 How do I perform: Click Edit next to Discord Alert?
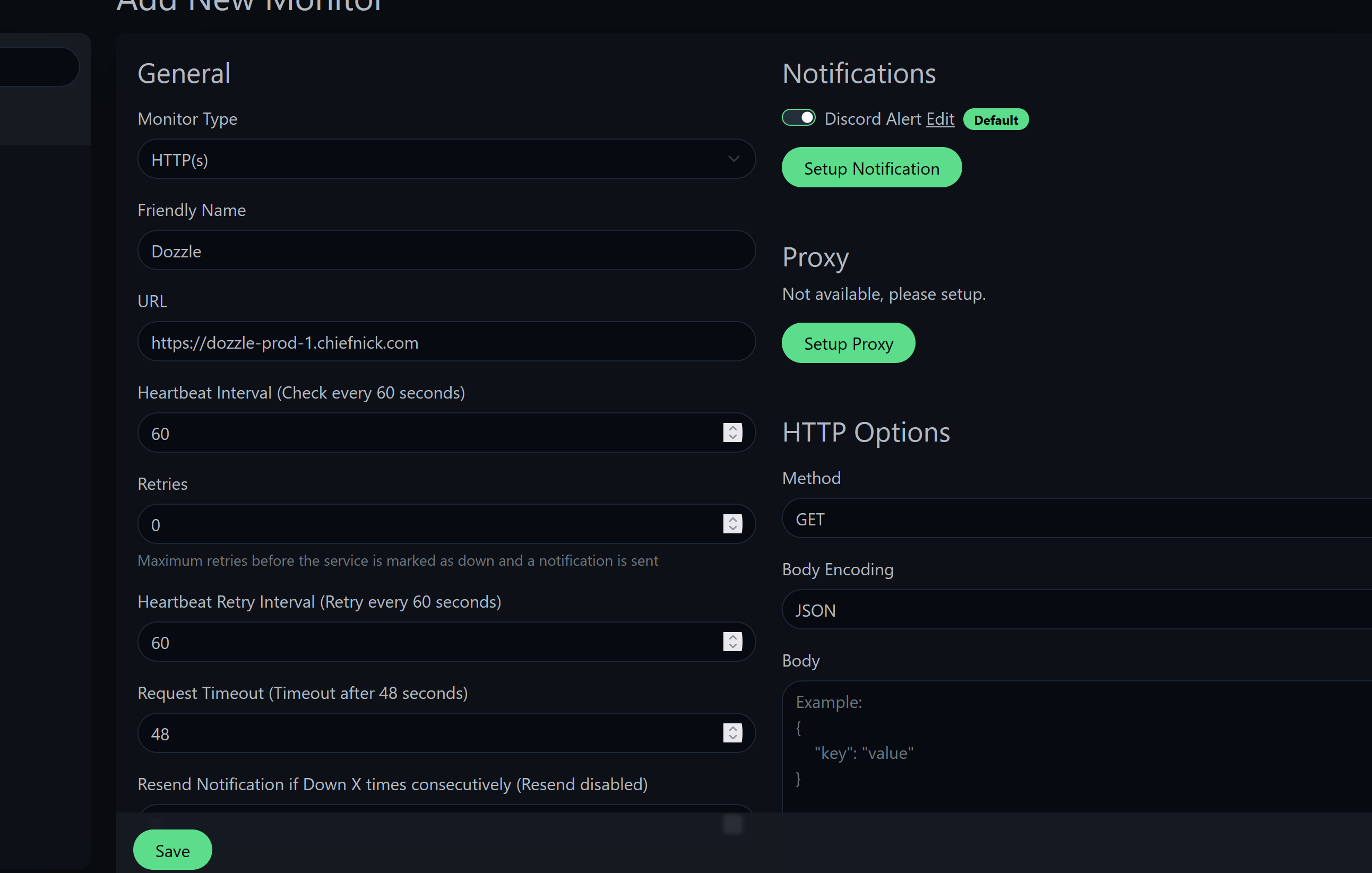(940, 118)
